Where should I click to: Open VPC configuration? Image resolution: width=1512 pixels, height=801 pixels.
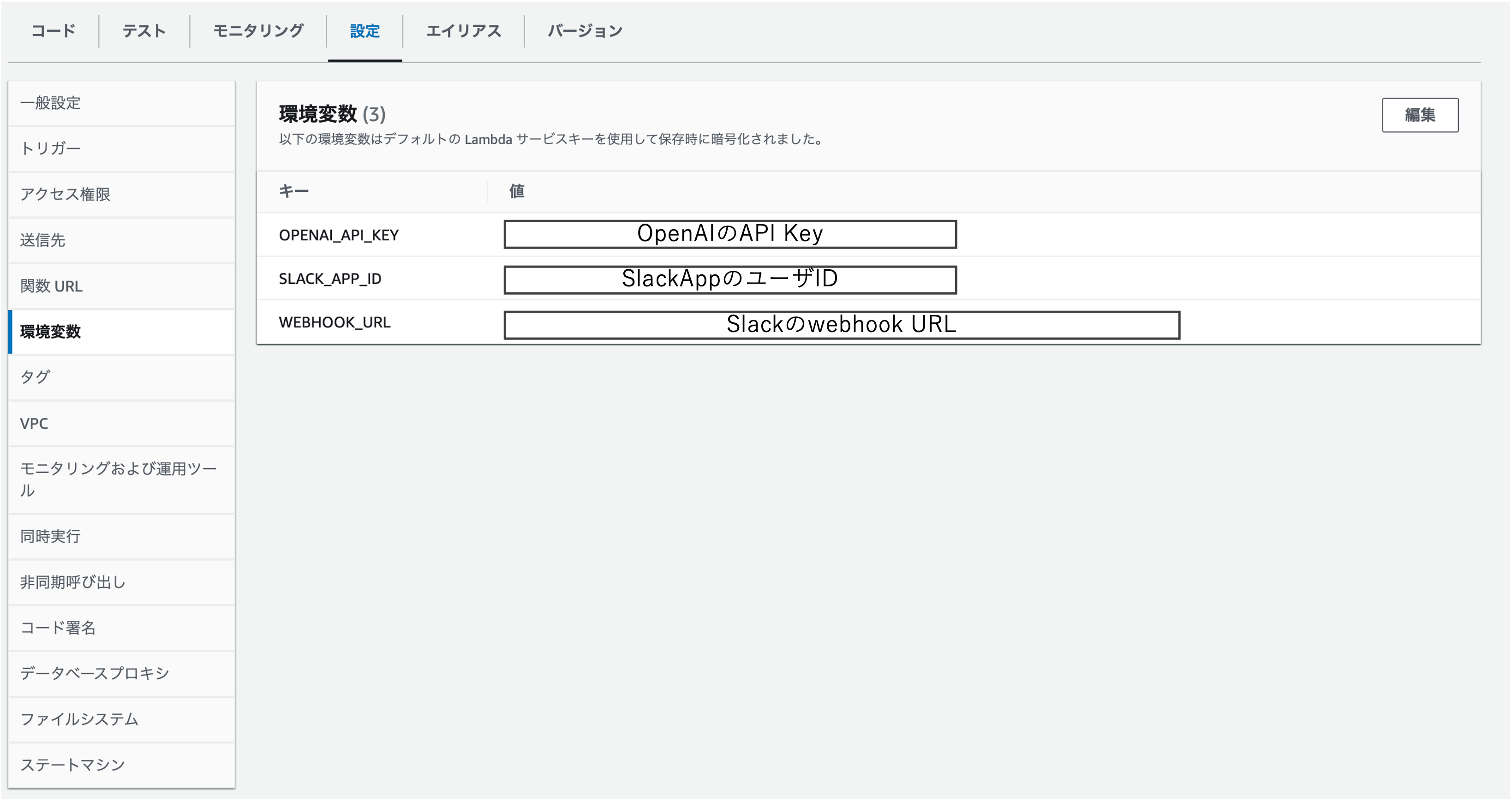pos(34,423)
